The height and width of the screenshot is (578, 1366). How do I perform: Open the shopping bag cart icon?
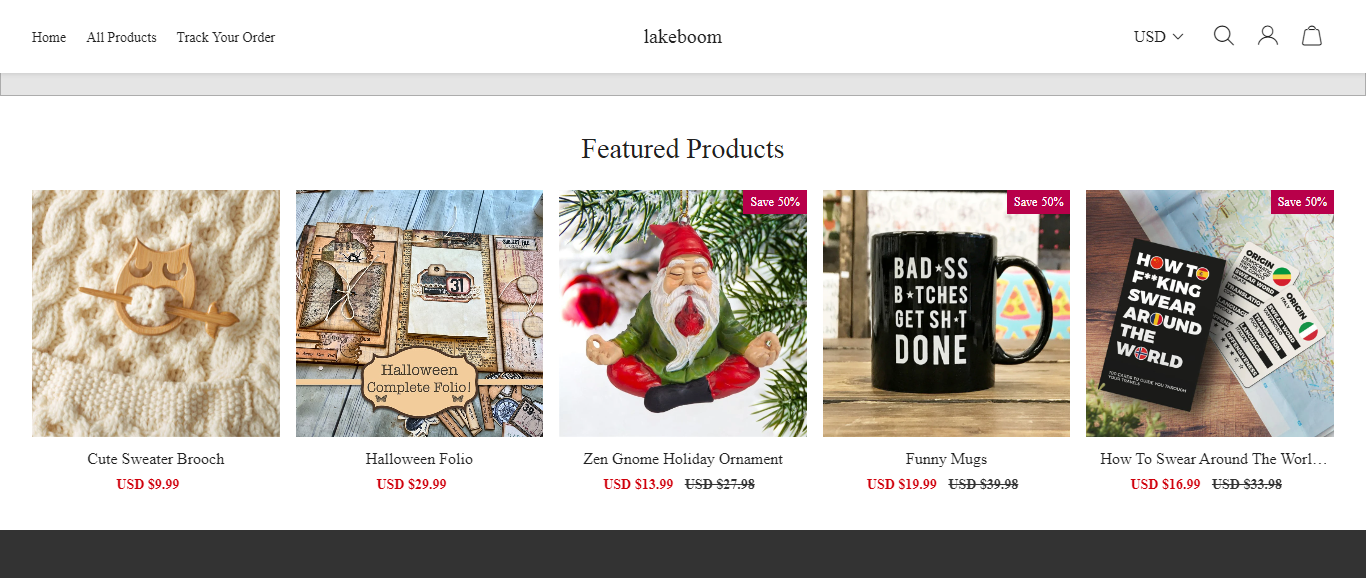point(1312,36)
